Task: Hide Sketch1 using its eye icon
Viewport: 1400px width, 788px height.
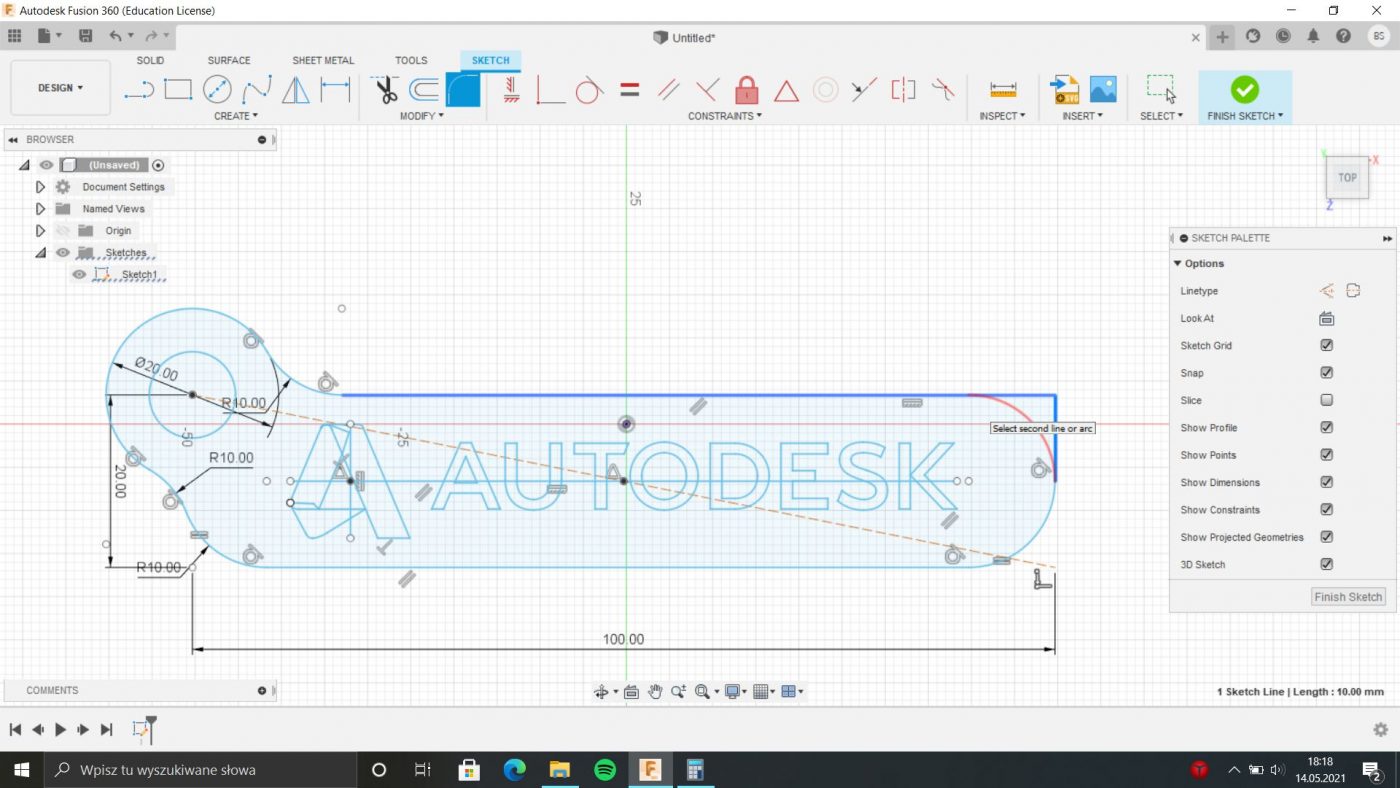Action: coord(79,275)
